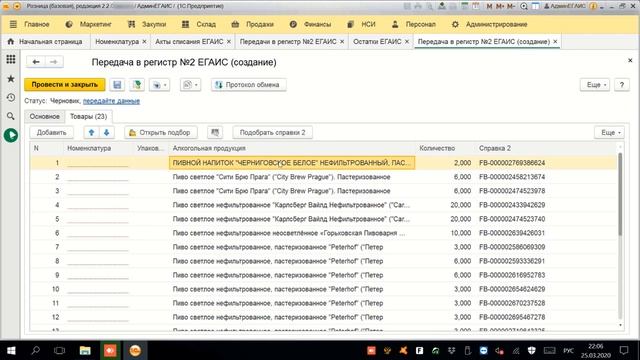
Task: Move row up with blue up arrow
Action: [91, 133]
